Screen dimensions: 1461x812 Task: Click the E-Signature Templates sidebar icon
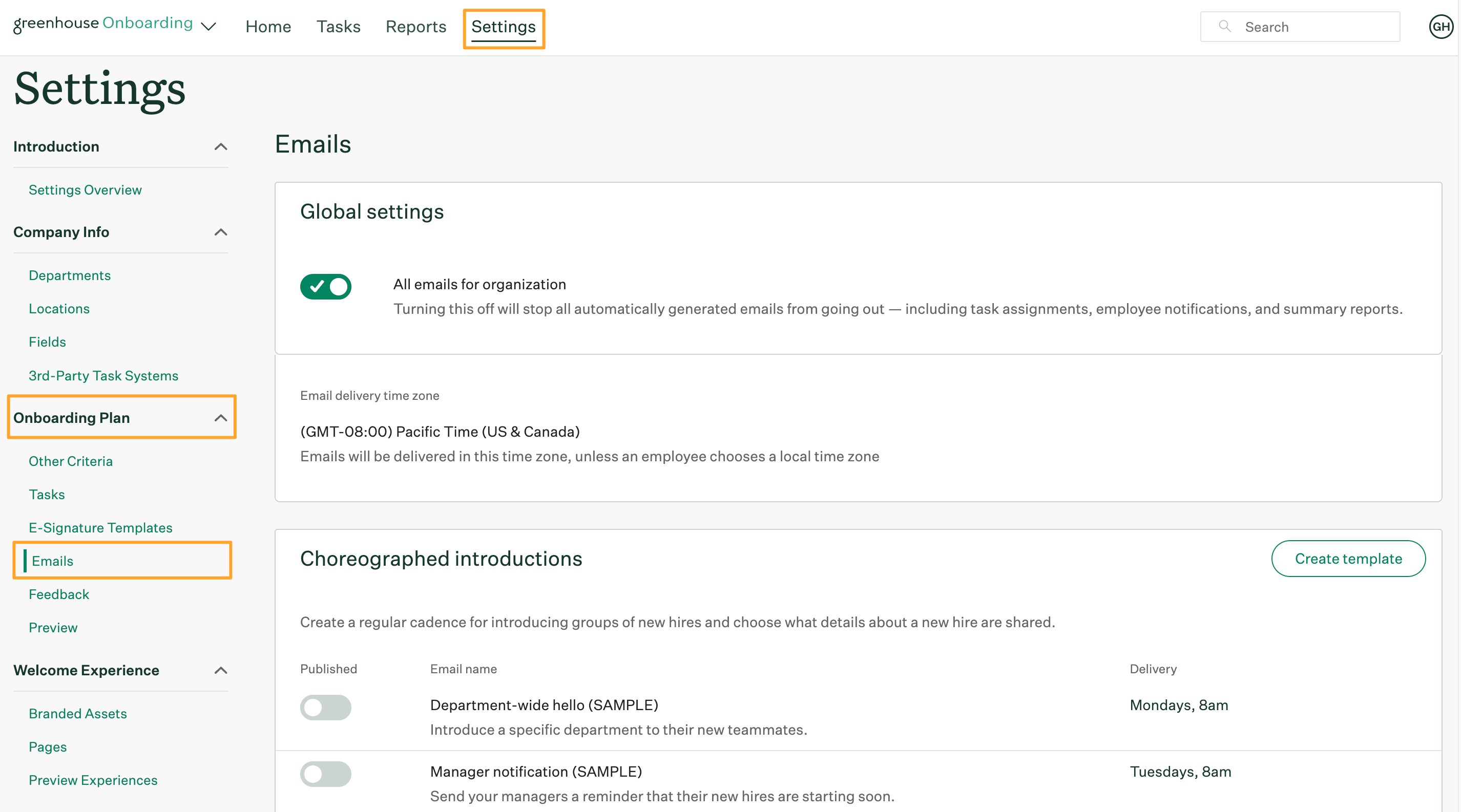tap(101, 526)
